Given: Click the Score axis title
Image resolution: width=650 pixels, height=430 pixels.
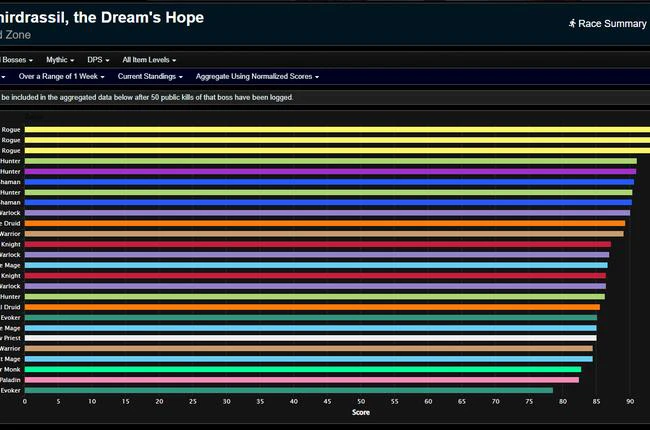Looking at the screenshot, I should click(x=361, y=412).
